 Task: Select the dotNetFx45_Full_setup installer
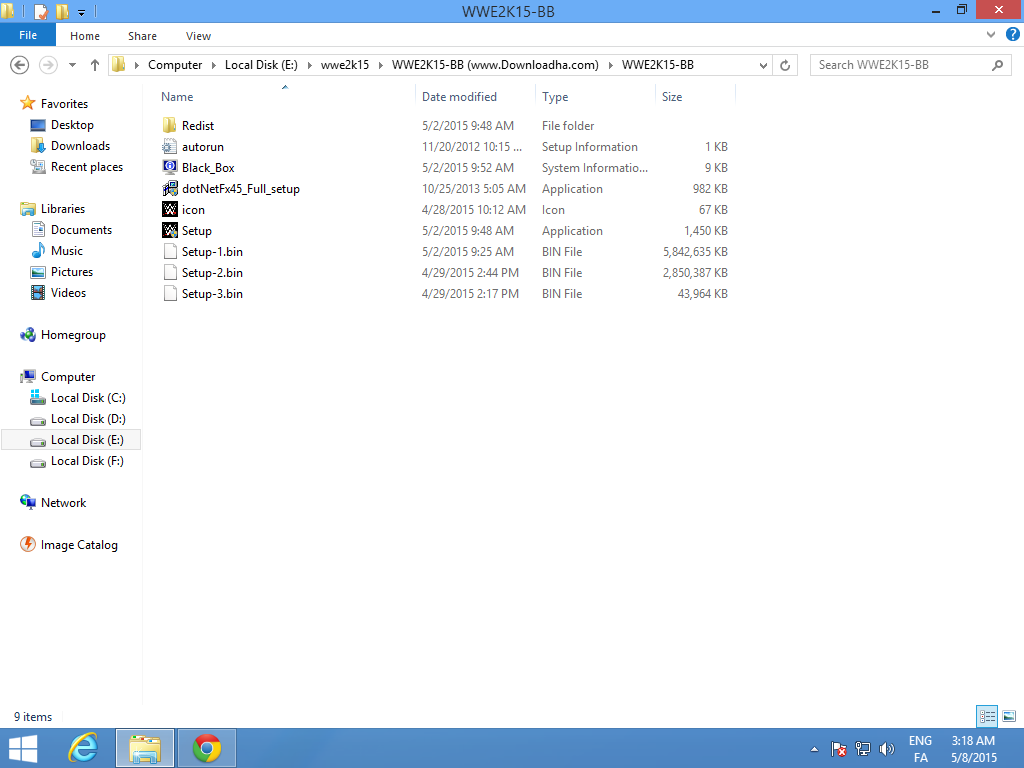[x=240, y=189]
